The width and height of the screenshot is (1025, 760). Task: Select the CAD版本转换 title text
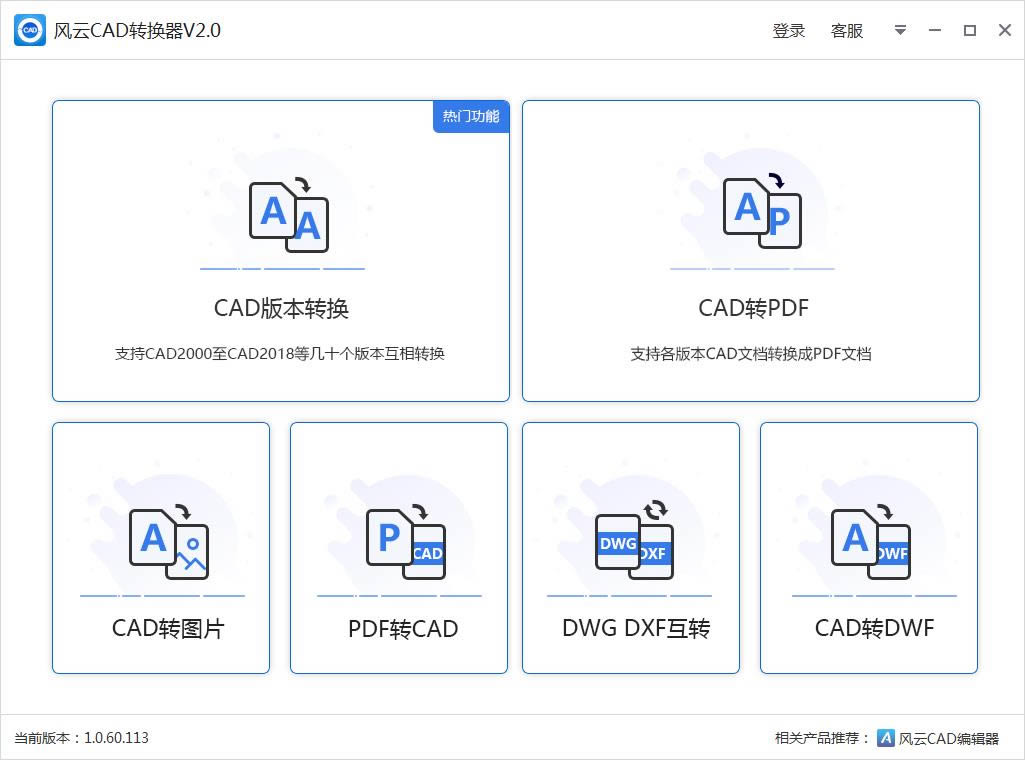(x=281, y=308)
